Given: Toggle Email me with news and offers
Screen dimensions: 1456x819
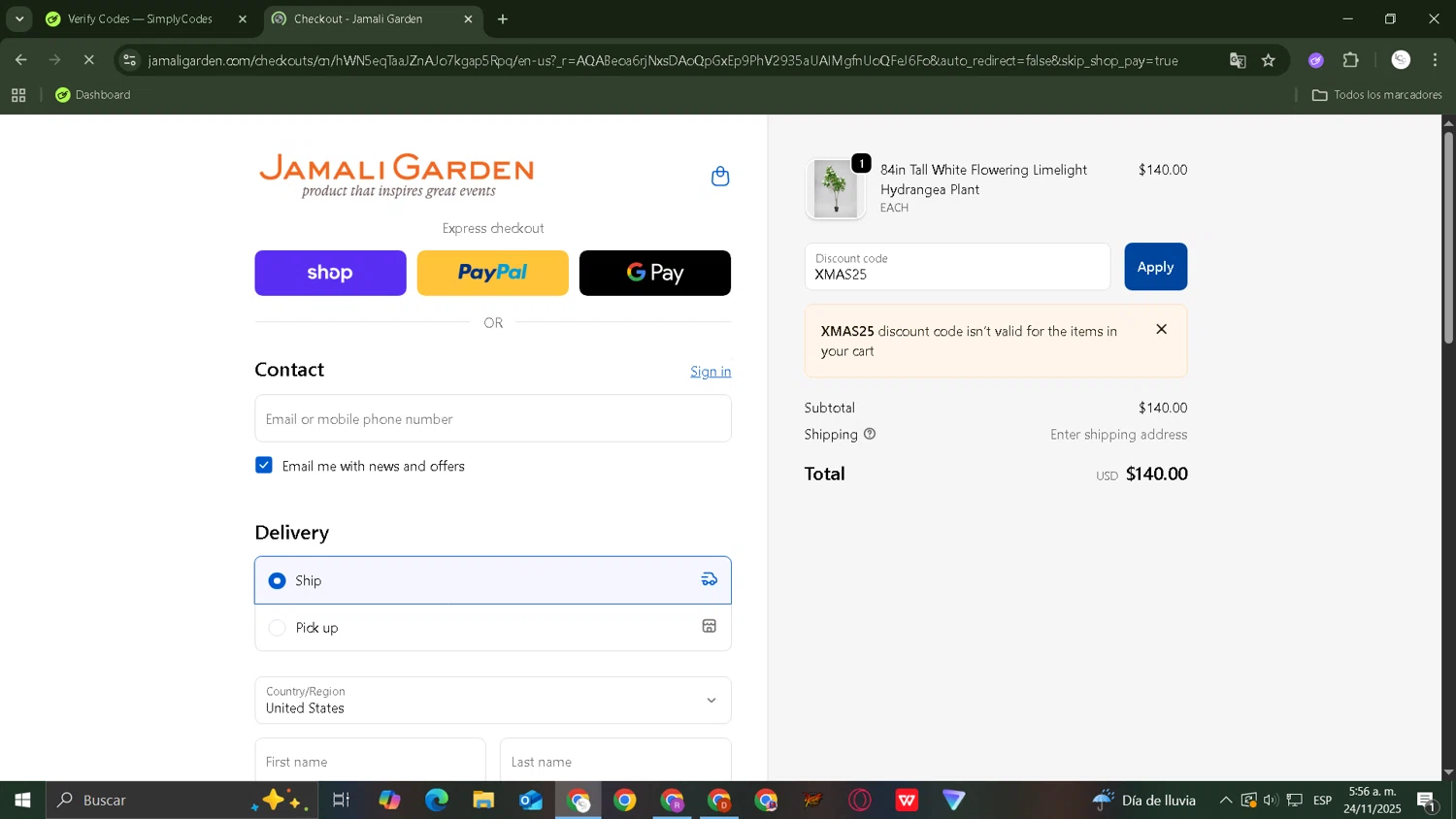Looking at the screenshot, I should (x=264, y=465).
